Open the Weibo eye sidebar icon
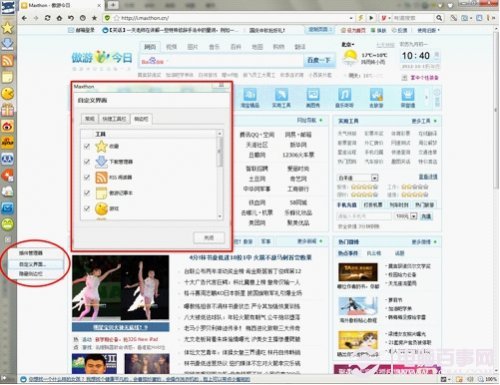This screenshot has width=500, height=385. pyautogui.click(x=7, y=126)
